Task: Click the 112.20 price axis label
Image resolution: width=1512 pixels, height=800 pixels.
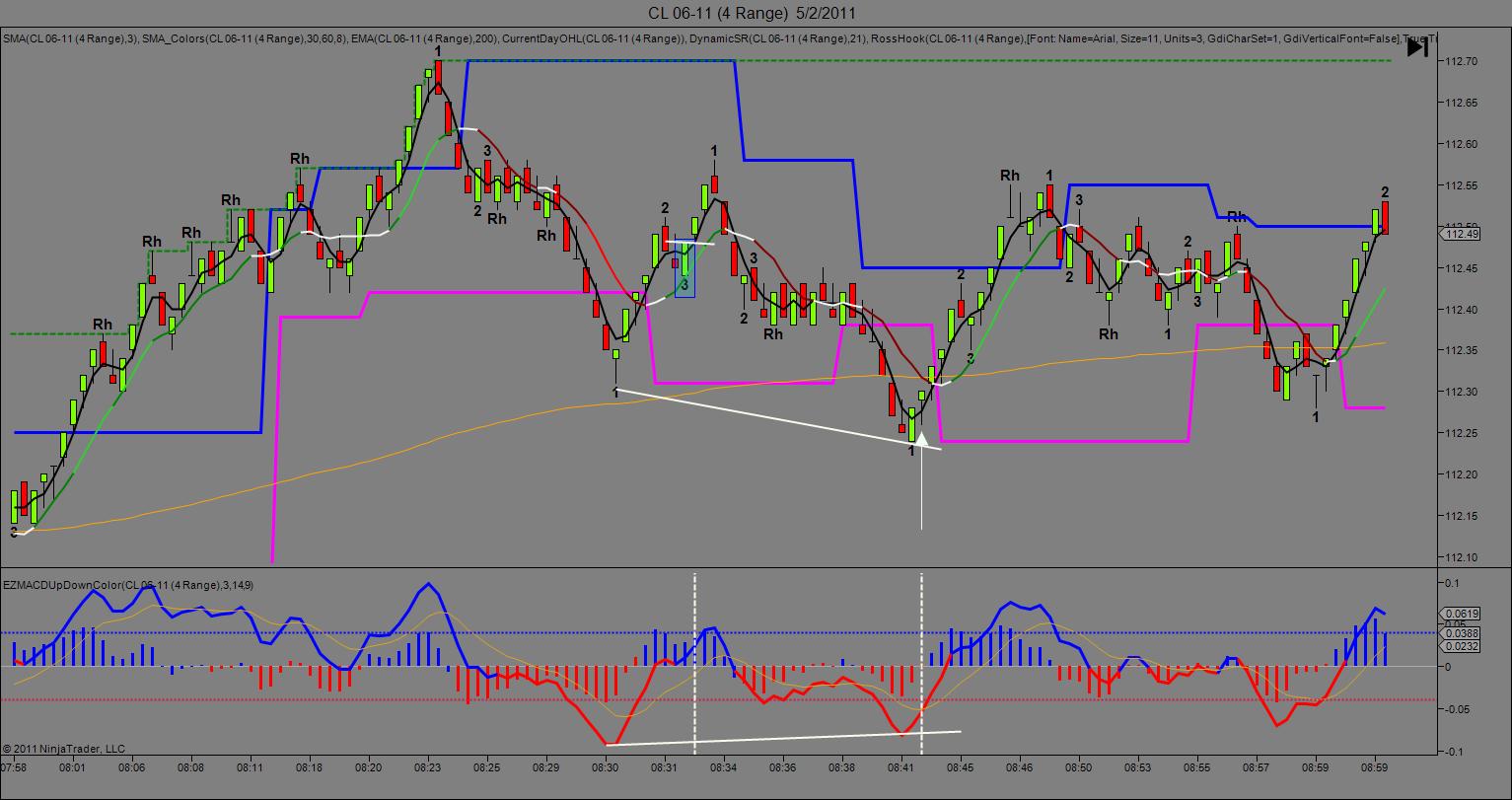Action: click(x=1461, y=475)
